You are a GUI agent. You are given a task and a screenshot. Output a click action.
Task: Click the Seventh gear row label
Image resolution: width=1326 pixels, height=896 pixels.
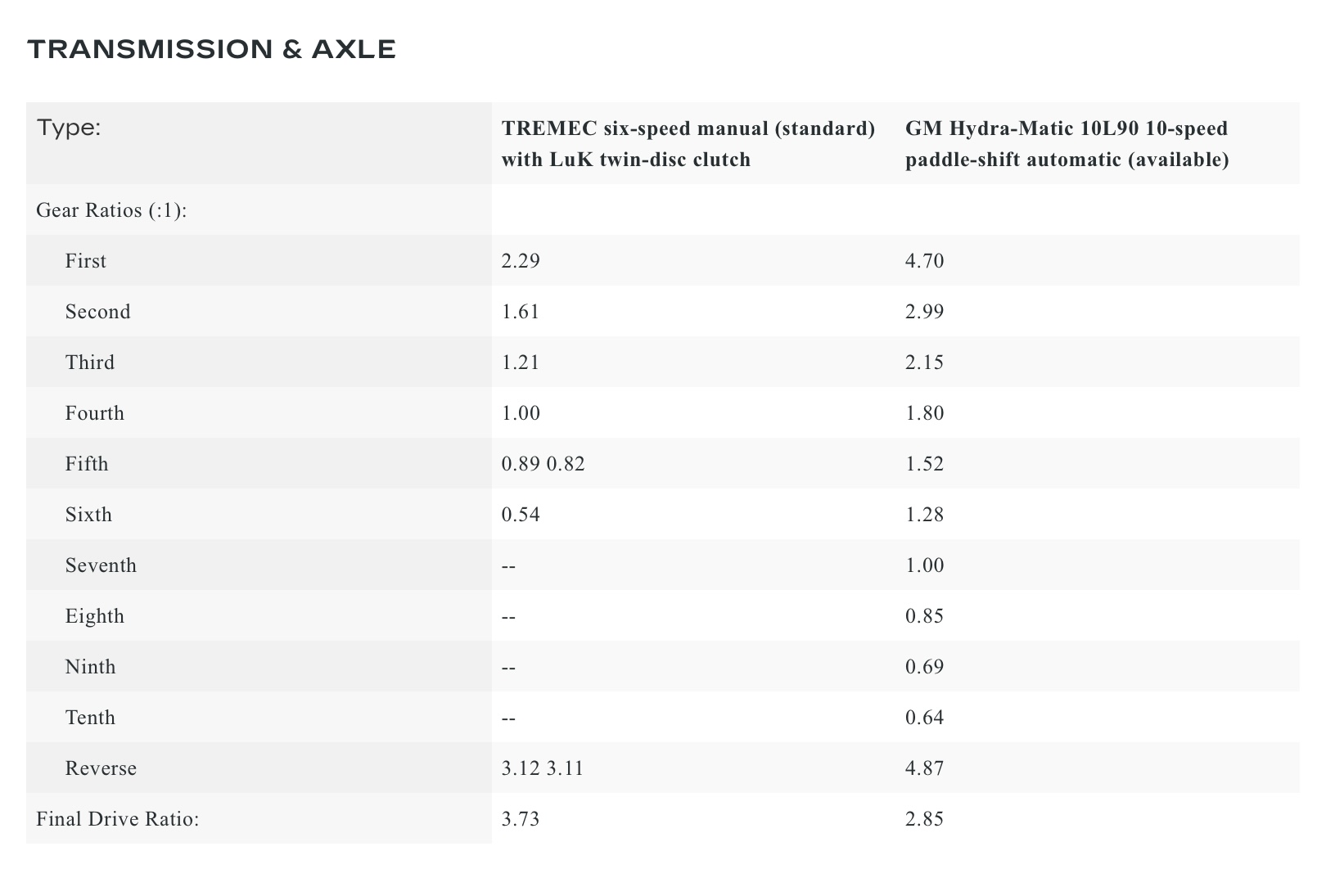(x=101, y=565)
